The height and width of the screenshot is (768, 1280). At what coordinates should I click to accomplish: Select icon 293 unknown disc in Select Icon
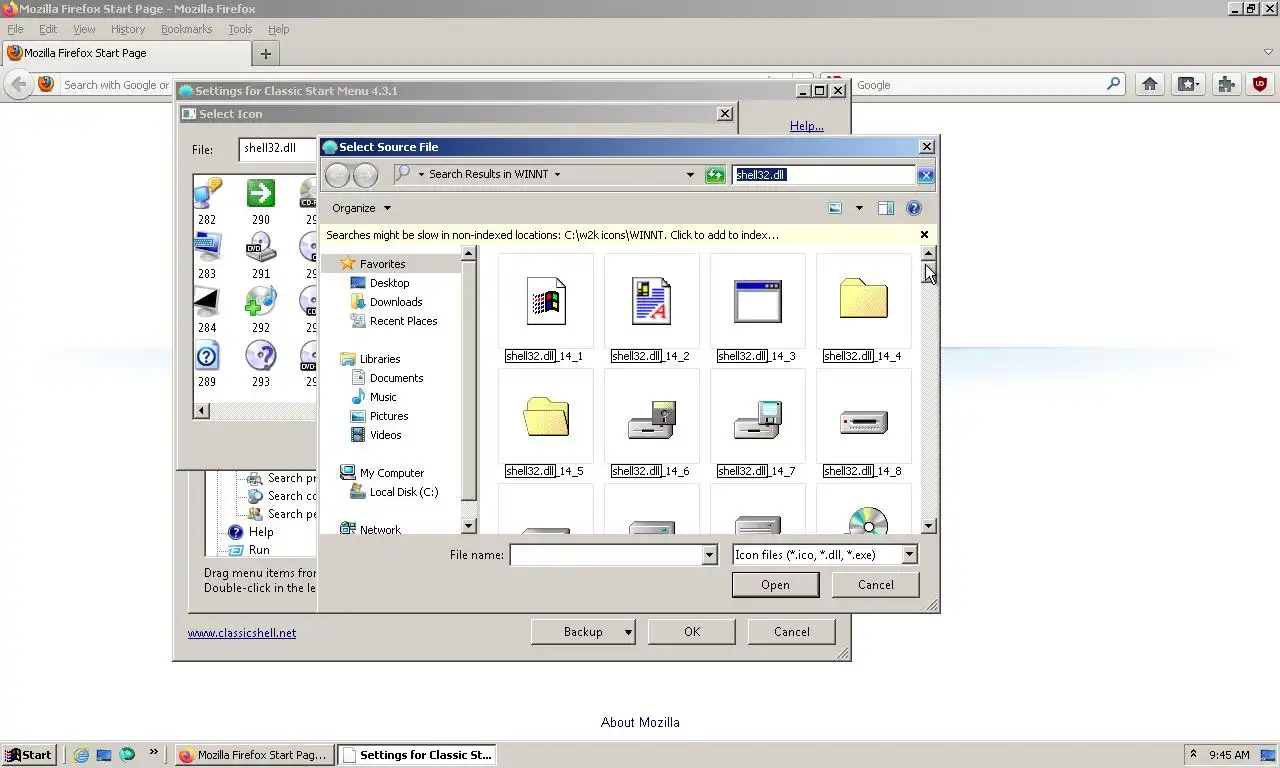261,363
